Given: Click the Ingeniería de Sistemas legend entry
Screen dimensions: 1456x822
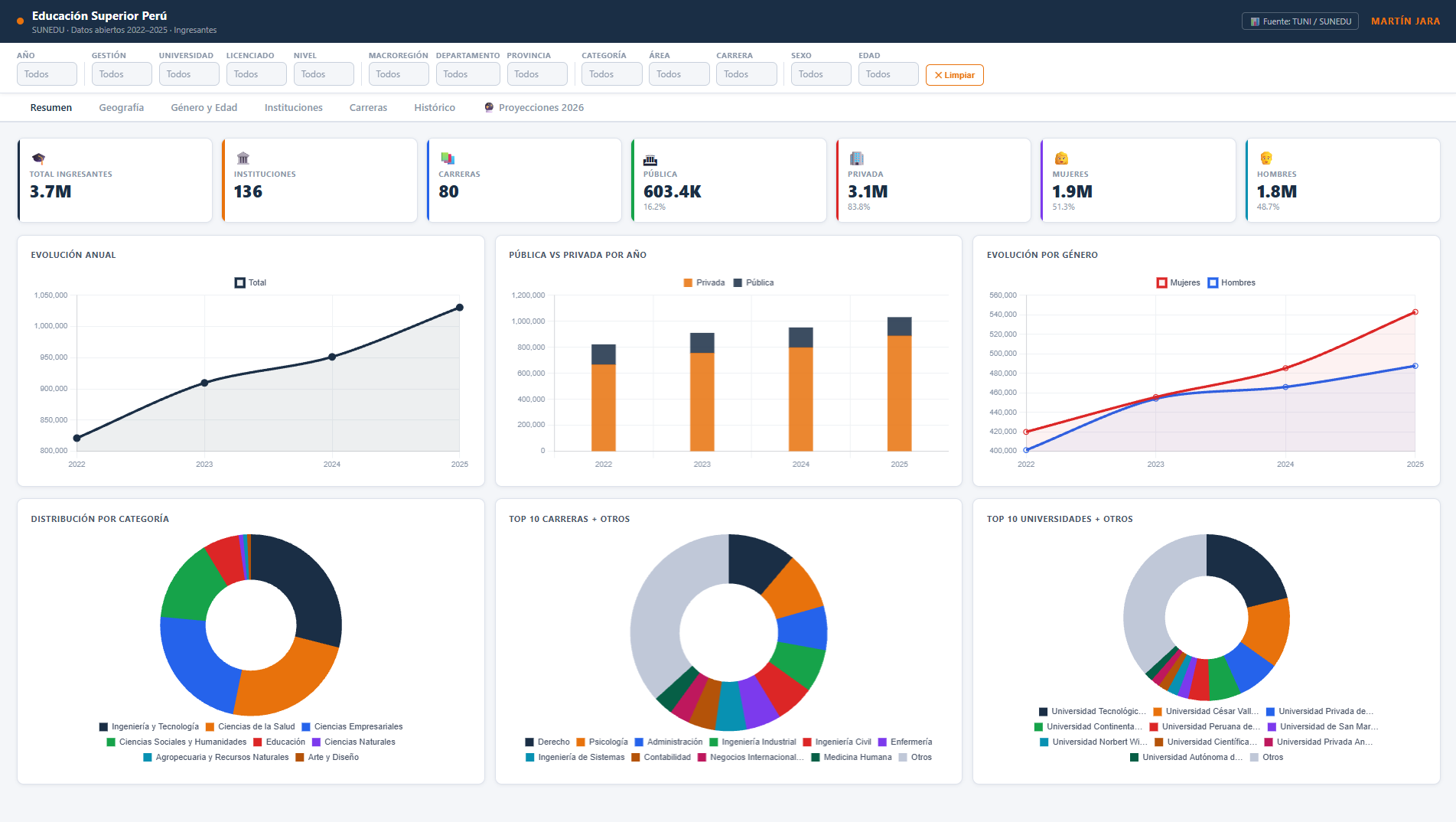Looking at the screenshot, I should tap(575, 757).
